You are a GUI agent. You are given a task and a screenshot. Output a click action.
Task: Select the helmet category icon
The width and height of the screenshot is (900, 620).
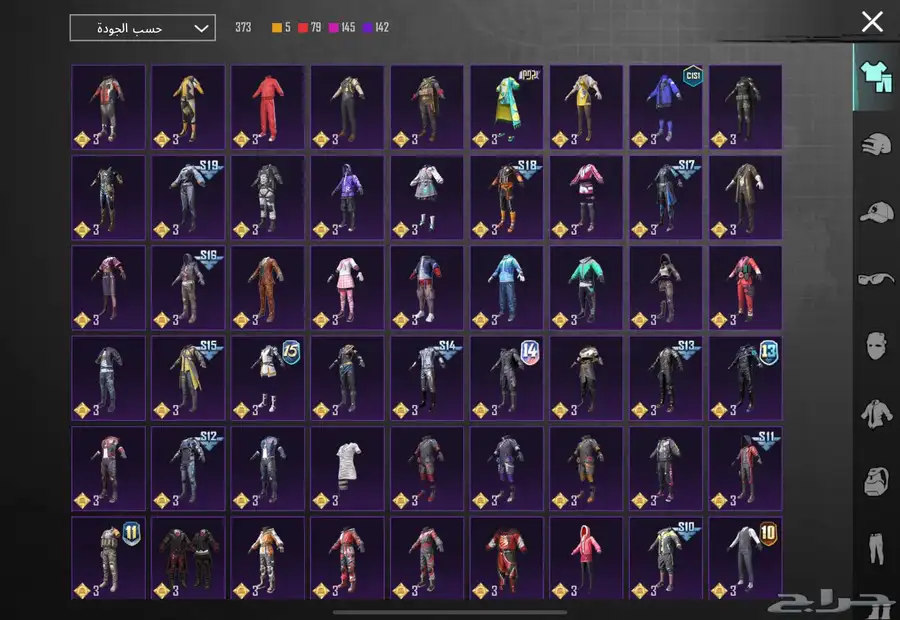pyautogui.click(x=876, y=144)
